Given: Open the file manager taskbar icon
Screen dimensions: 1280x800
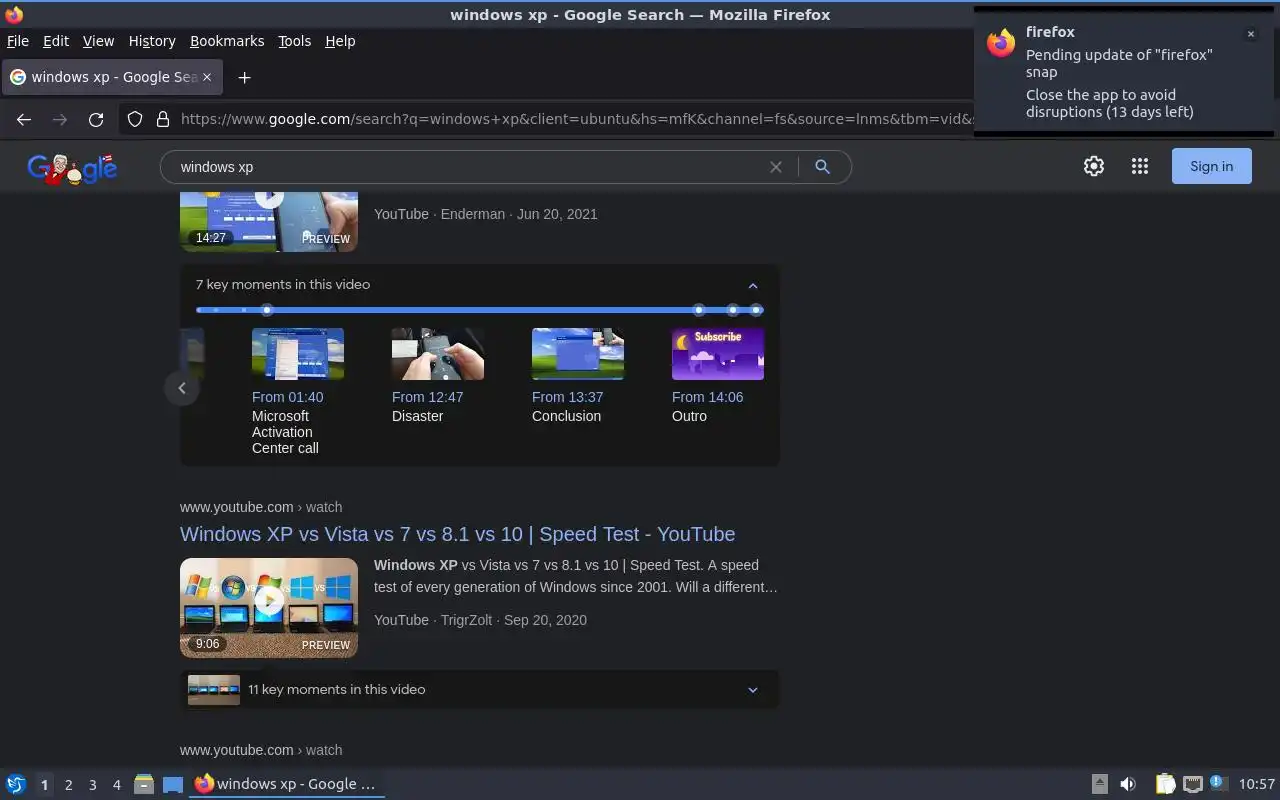Looking at the screenshot, I should (x=144, y=784).
